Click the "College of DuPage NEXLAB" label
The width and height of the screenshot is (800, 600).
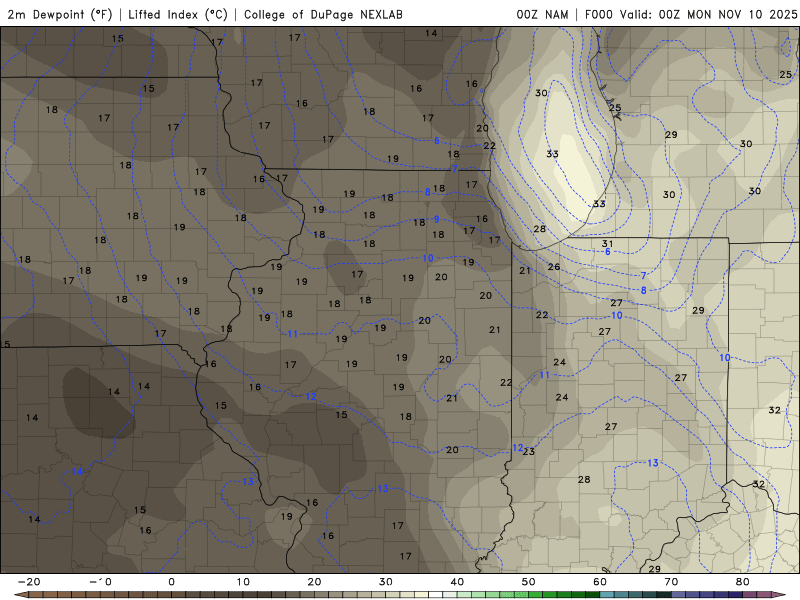coord(323,14)
